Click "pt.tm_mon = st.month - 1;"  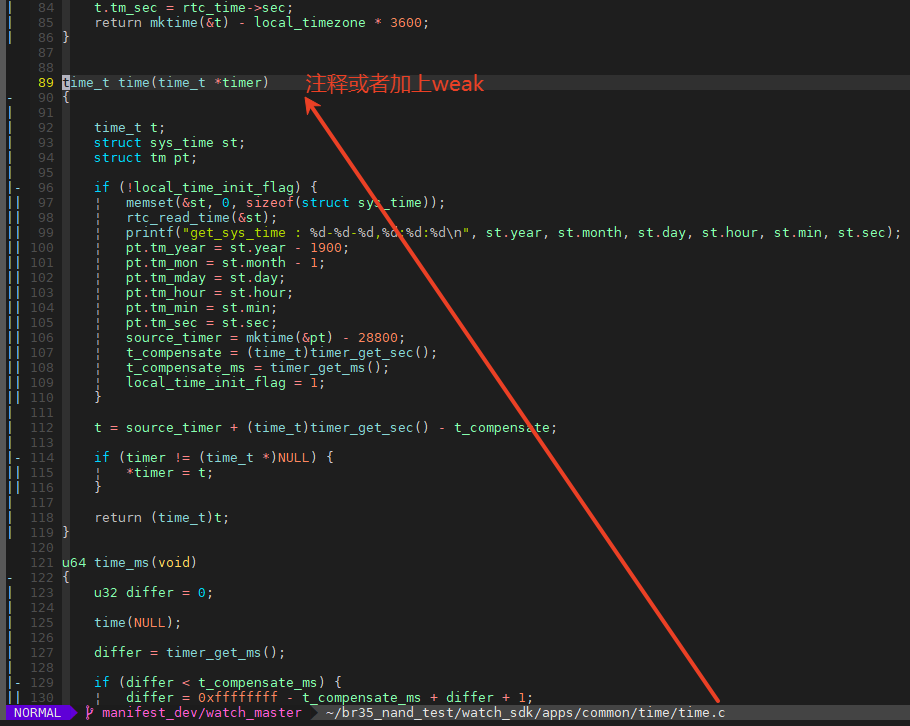(226, 263)
